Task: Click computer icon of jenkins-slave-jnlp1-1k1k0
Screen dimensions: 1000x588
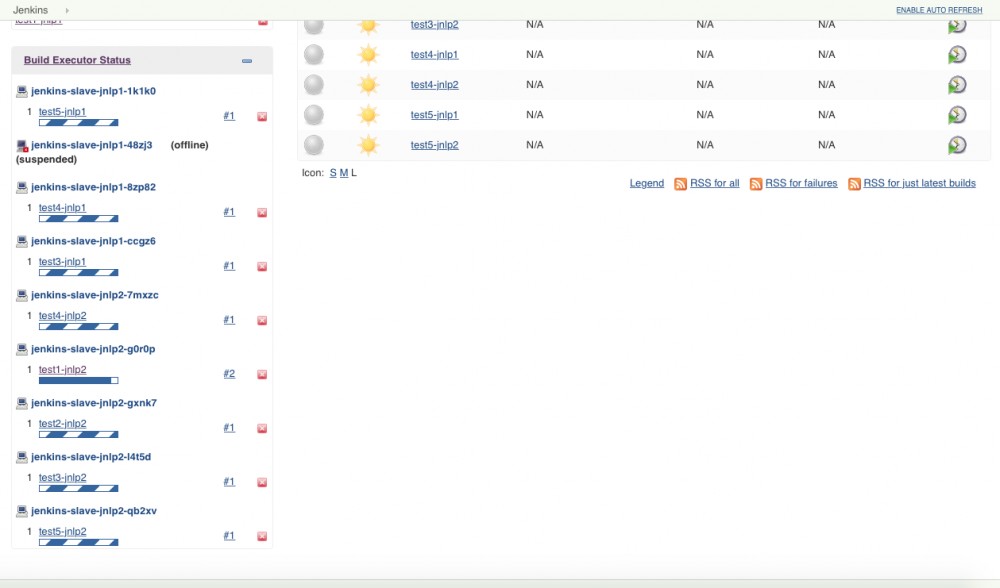Action: pyautogui.click(x=22, y=91)
